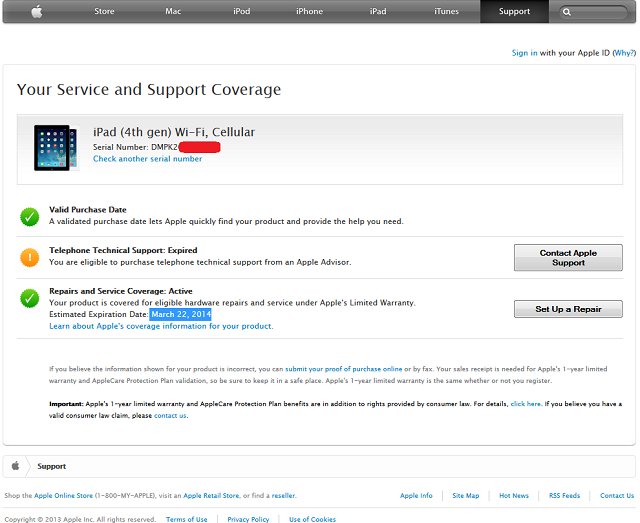Click the Sign in link
The width and height of the screenshot is (640, 523).
coord(524,53)
